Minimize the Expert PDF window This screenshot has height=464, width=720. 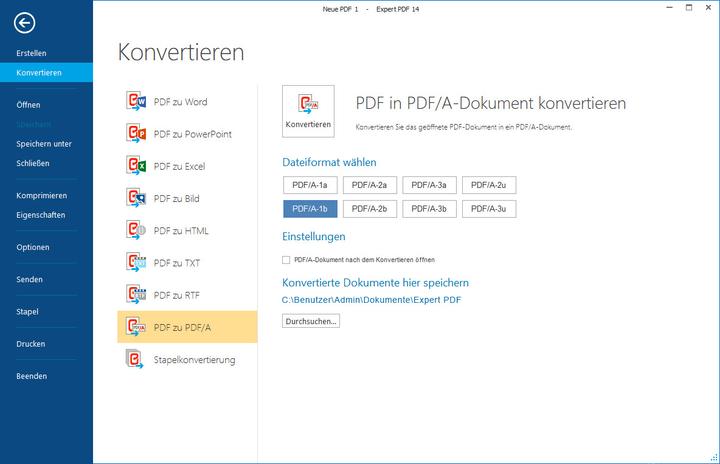669,8
